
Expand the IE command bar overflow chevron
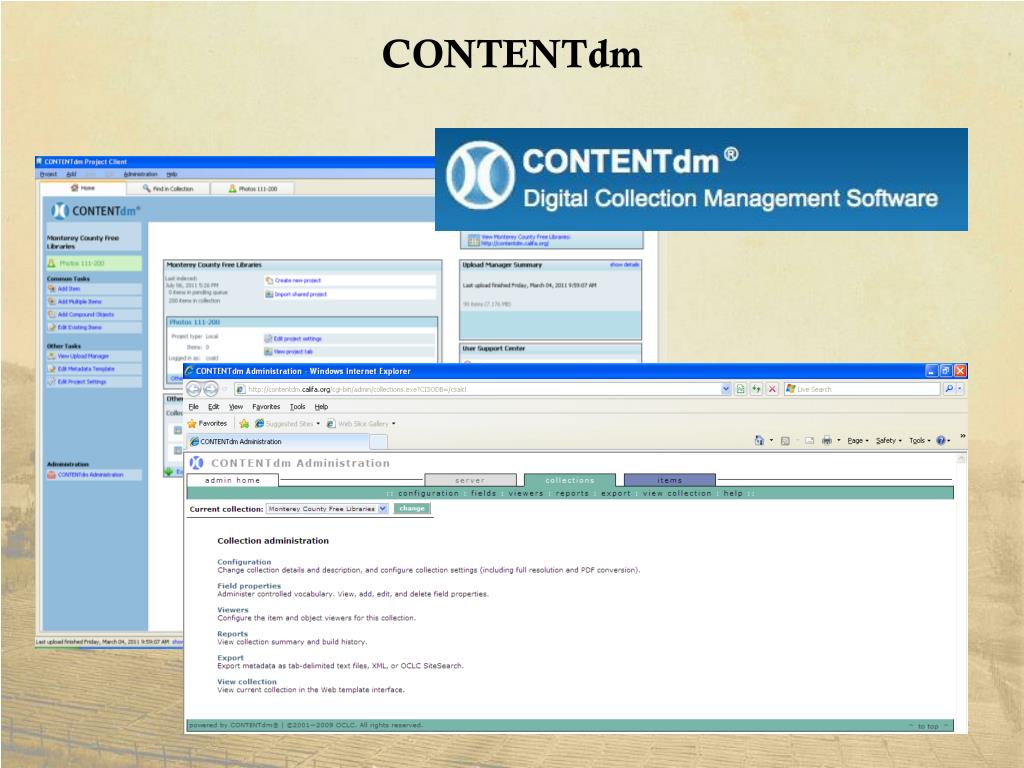(x=963, y=436)
